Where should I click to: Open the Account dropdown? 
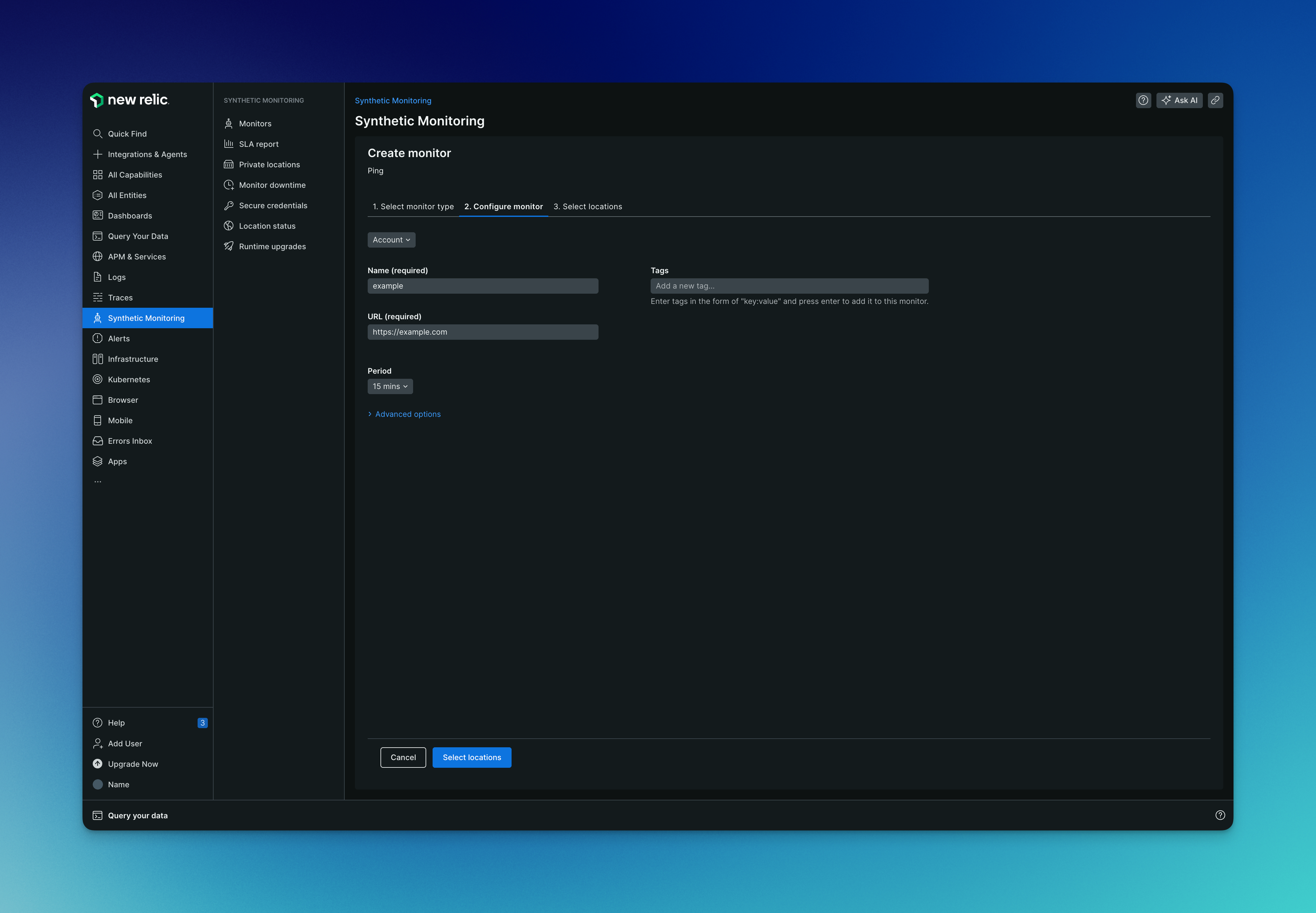[x=391, y=240]
